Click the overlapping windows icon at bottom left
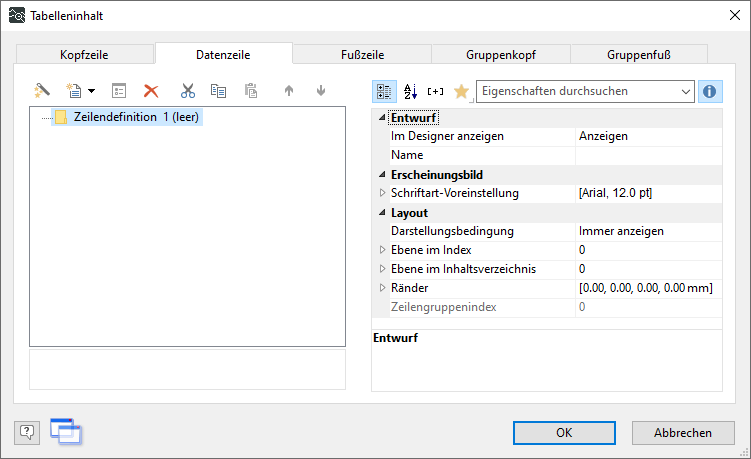Image resolution: width=751 pixels, height=459 pixels. click(x=66, y=431)
